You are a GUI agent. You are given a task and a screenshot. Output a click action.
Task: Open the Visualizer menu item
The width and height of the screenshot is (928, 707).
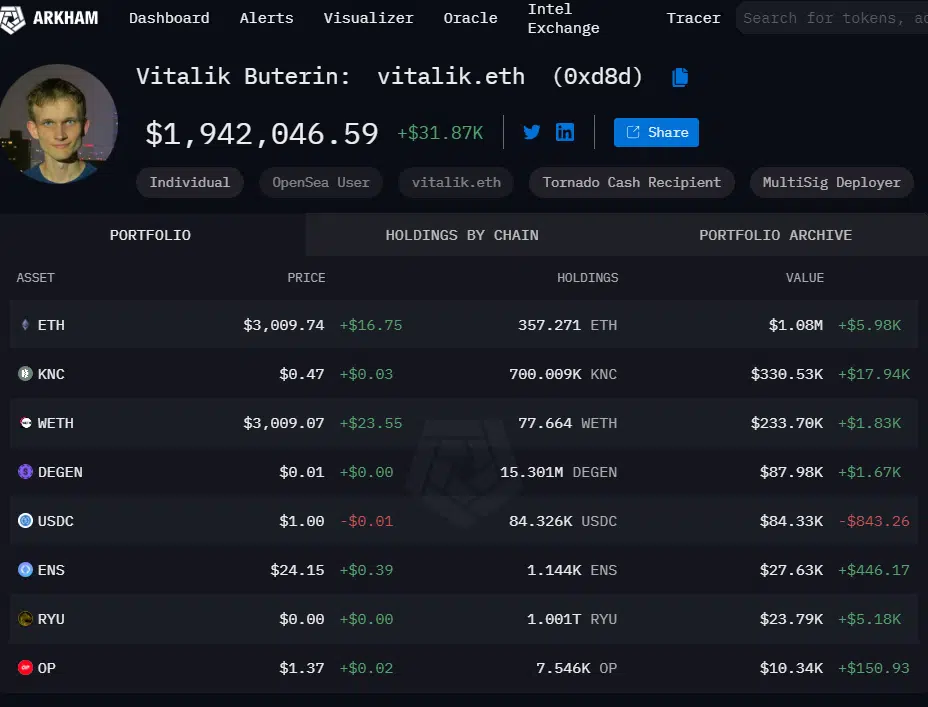(368, 18)
